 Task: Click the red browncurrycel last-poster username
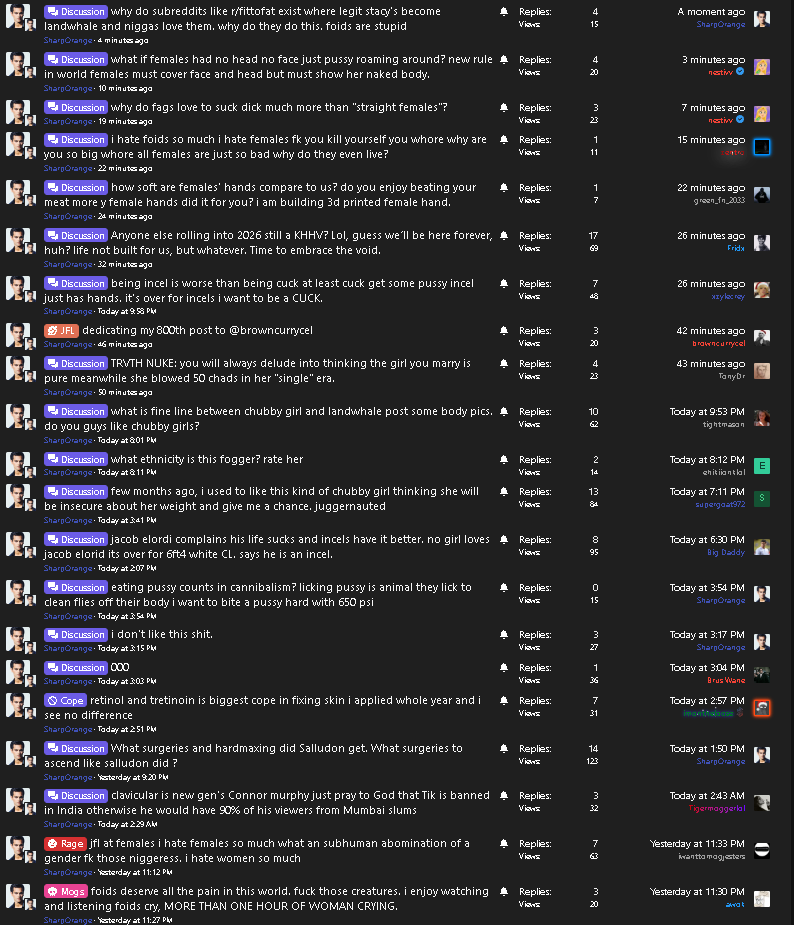(x=718, y=343)
